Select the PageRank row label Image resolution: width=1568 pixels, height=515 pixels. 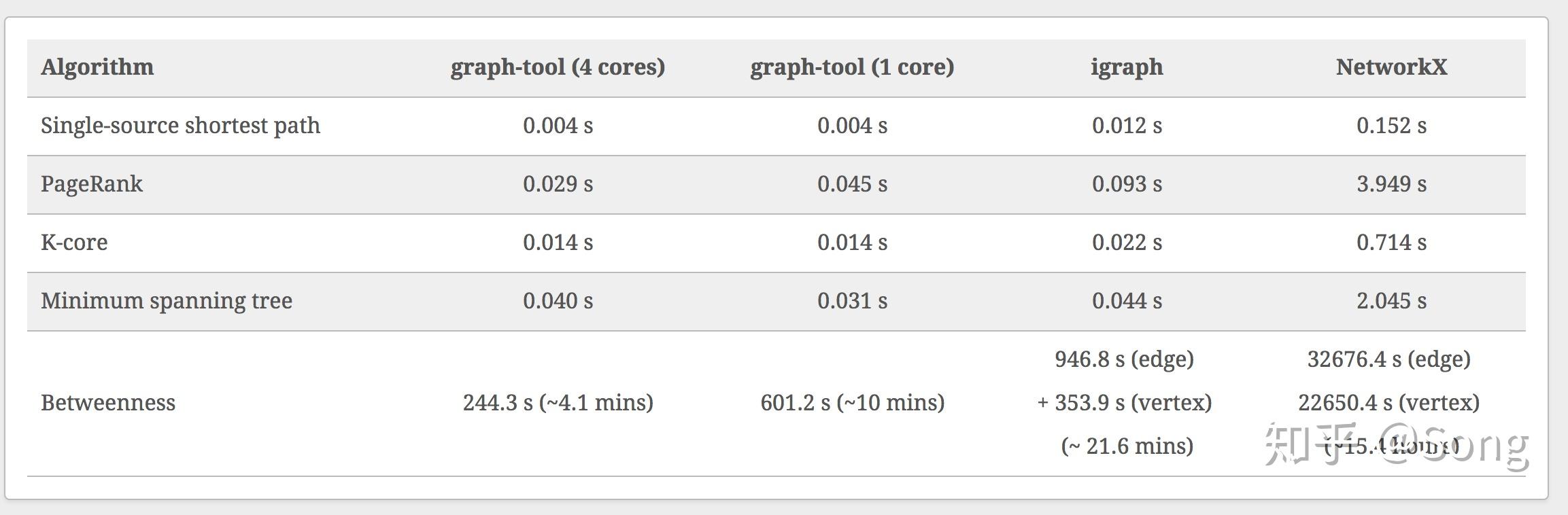click(92, 184)
